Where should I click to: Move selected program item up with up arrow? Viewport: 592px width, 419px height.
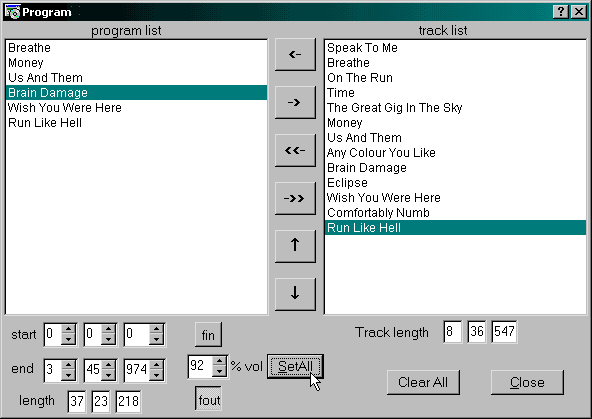295,246
